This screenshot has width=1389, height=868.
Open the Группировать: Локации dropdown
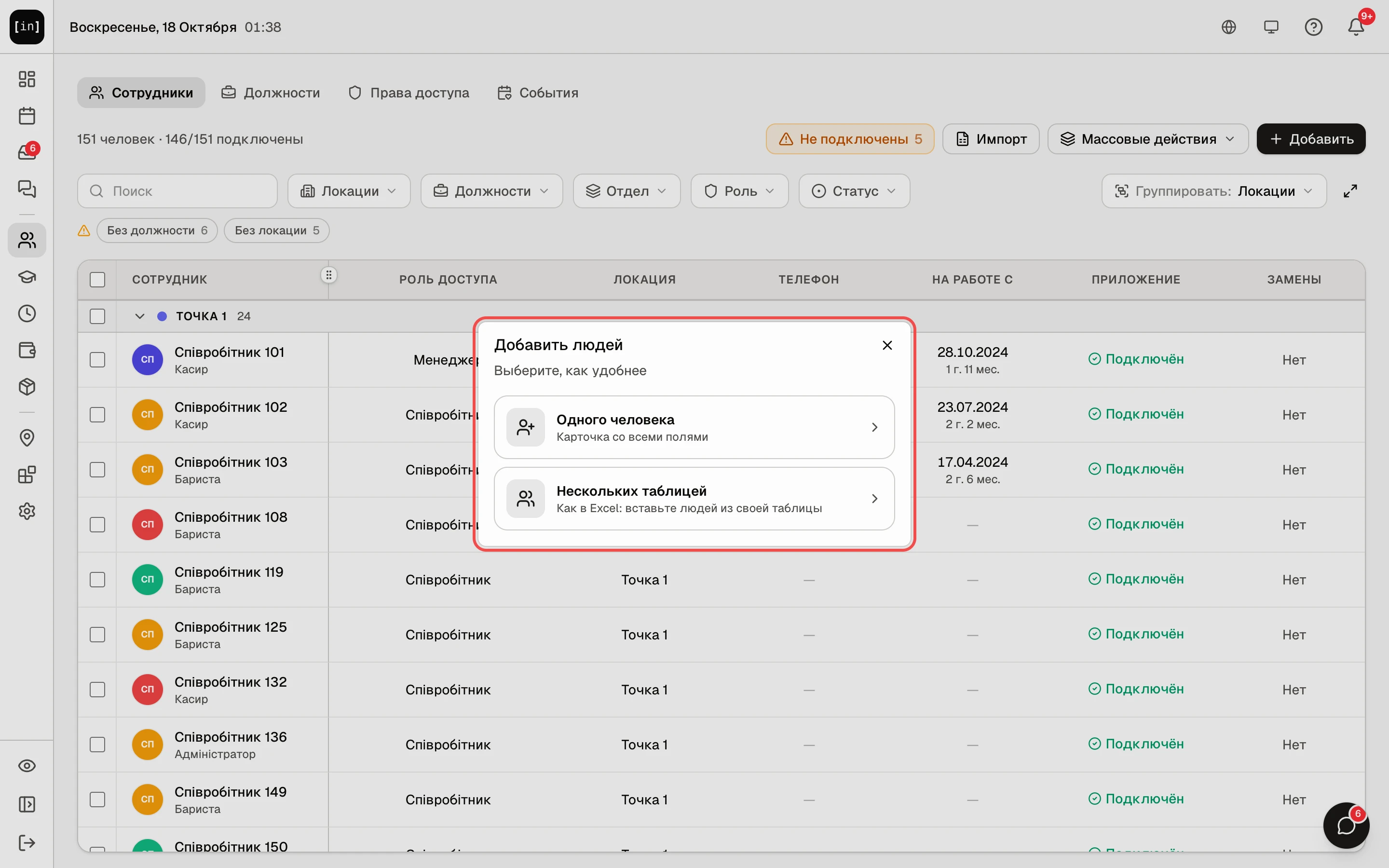[x=1214, y=191]
